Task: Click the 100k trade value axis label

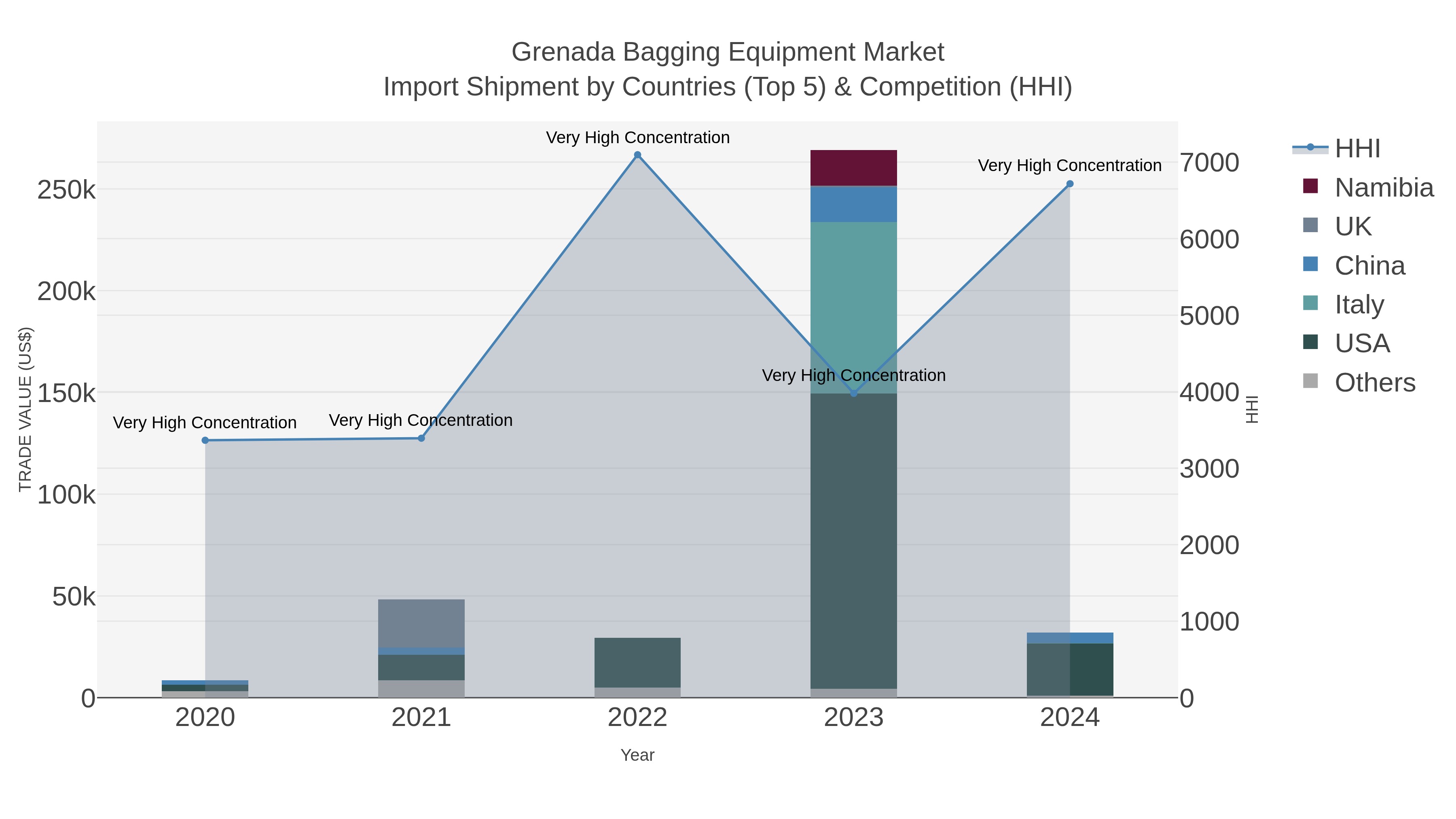Action: coord(66,495)
